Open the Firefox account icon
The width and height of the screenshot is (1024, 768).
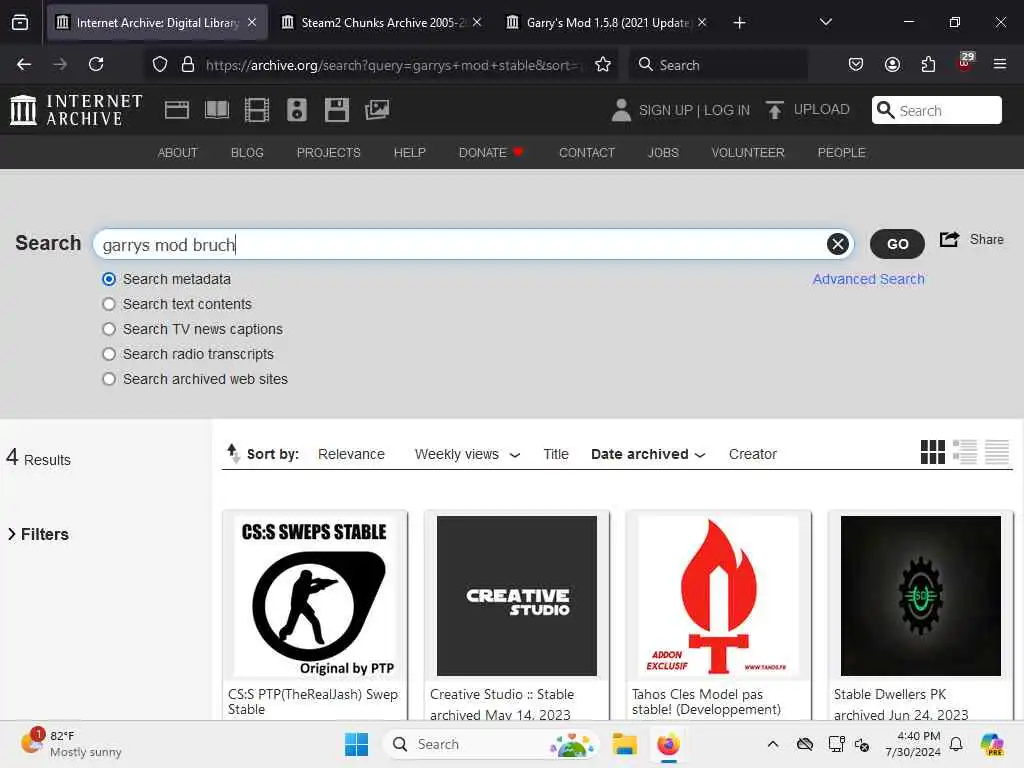(892, 65)
